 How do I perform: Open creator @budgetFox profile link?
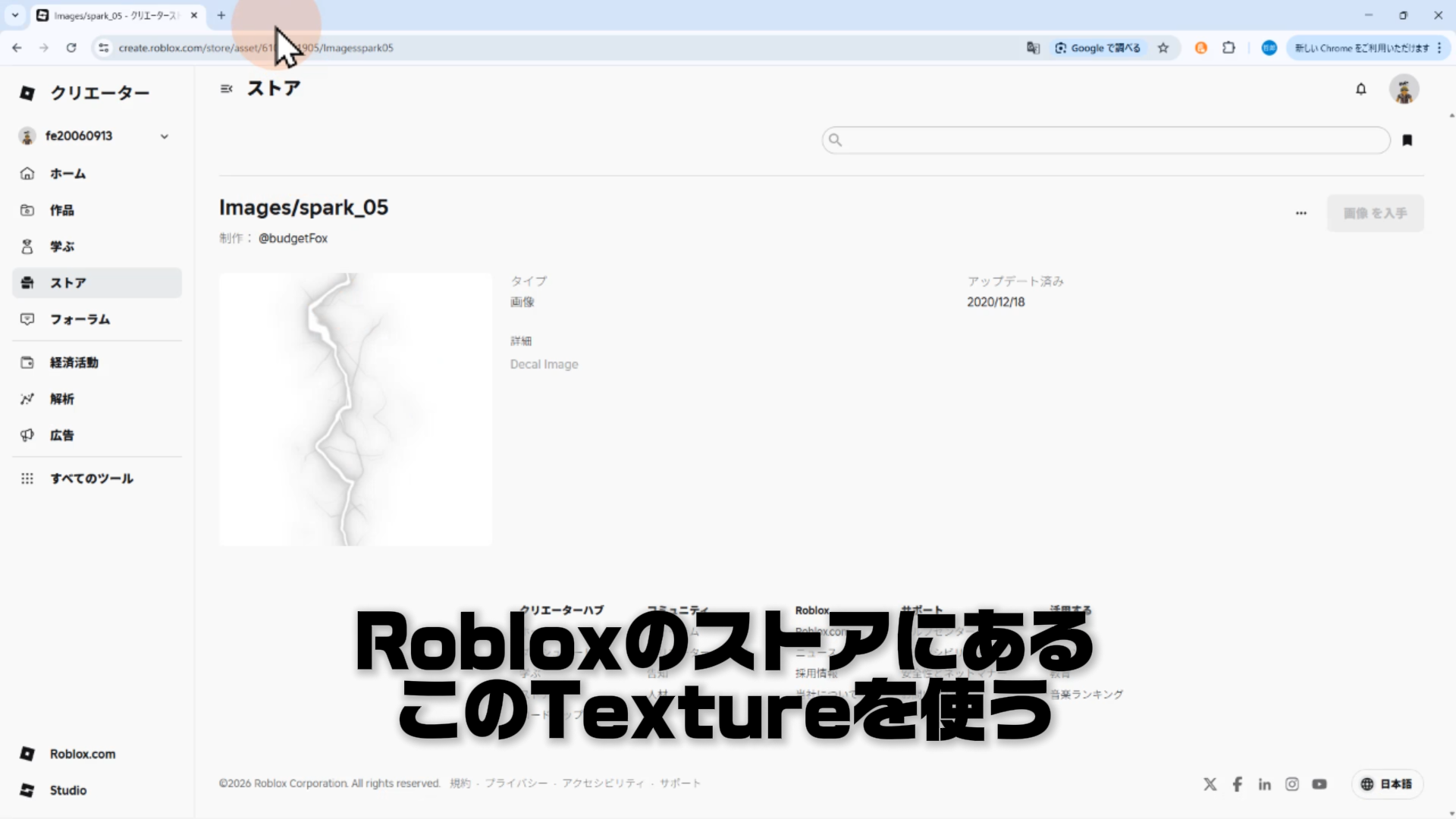click(x=293, y=238)
